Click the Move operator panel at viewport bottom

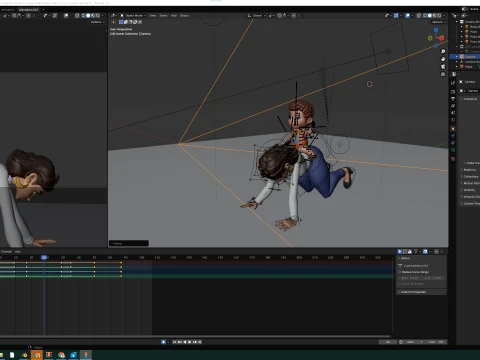pyautogui.click(x=129, y=243)
